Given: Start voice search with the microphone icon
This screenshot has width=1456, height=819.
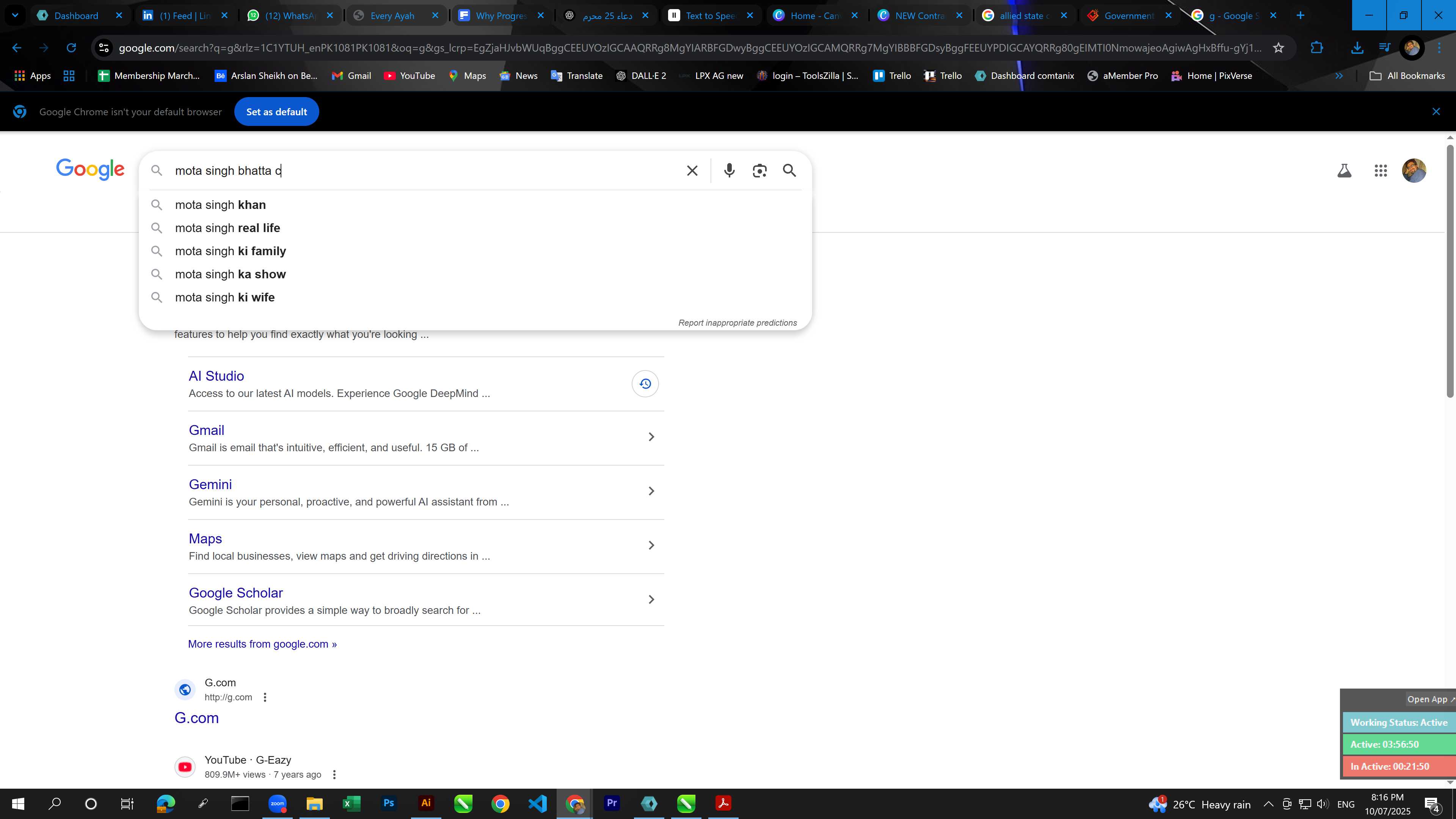Looking at the screenshot, I should coord(729,171).
